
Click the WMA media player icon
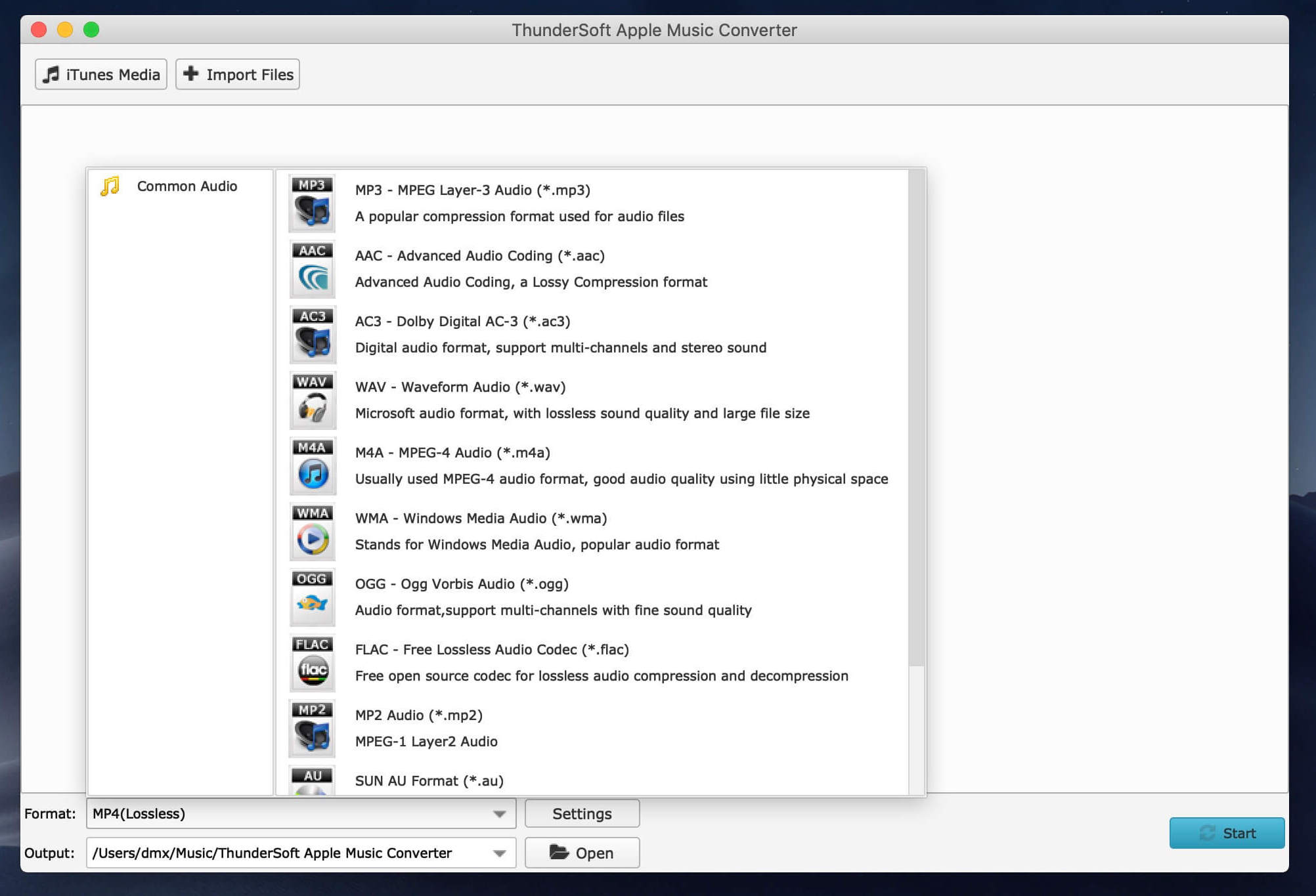(312, 532)
